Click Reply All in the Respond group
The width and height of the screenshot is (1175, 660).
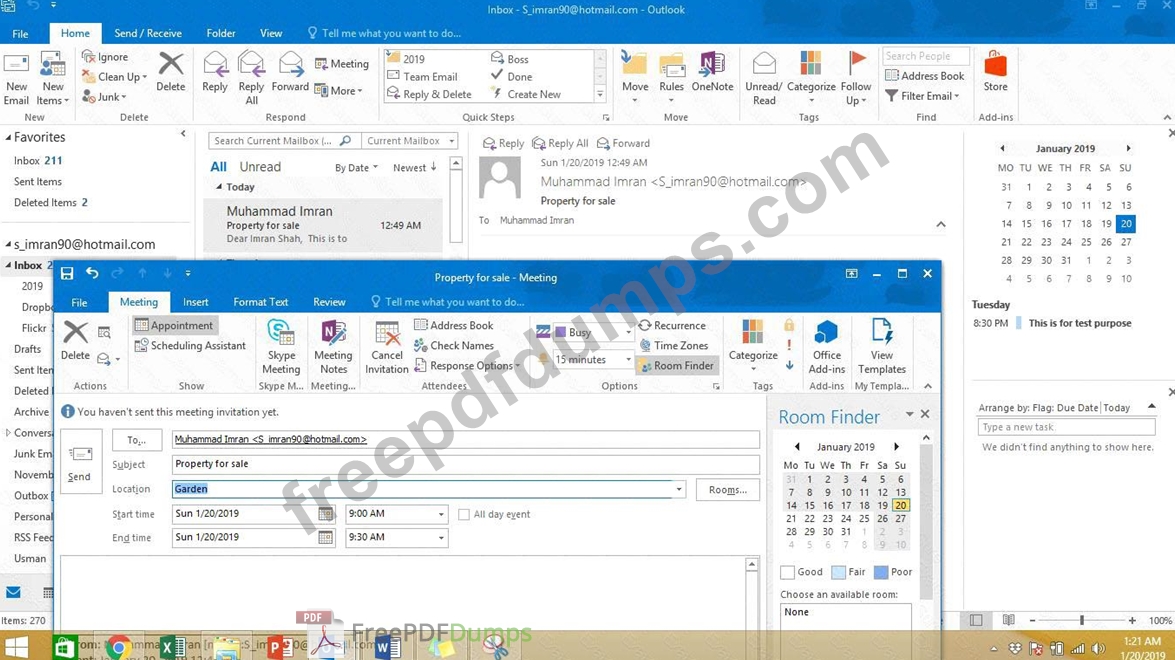[251, 79]
